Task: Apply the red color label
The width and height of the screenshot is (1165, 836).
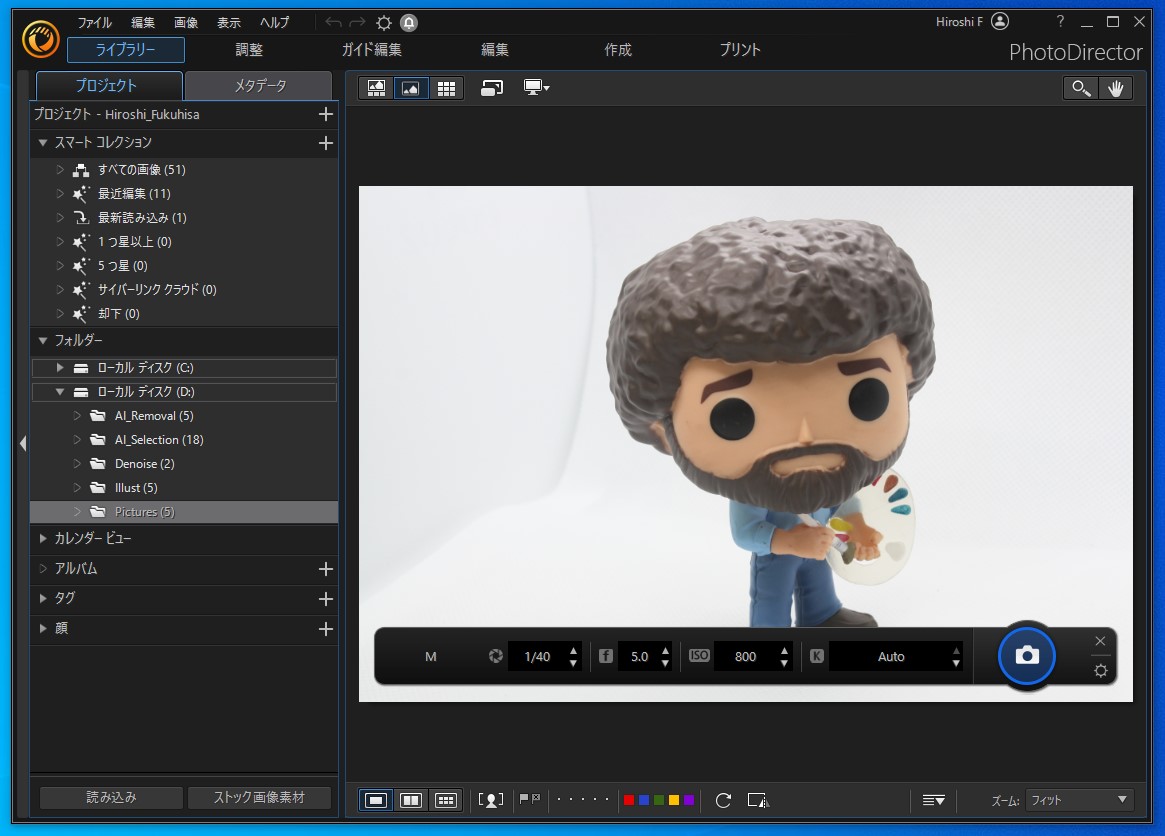Action: [x=629, y=800]
